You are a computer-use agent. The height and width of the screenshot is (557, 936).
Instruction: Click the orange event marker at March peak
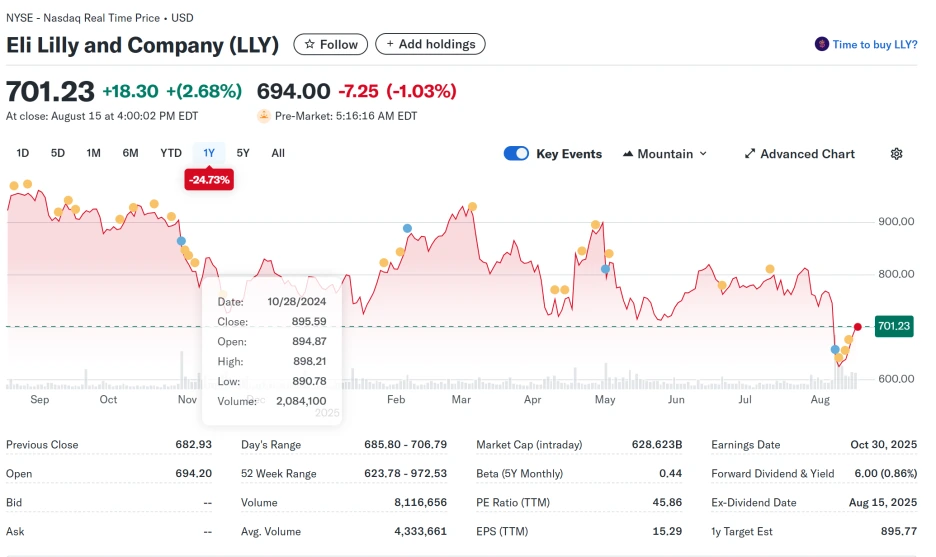pos(472,207)
